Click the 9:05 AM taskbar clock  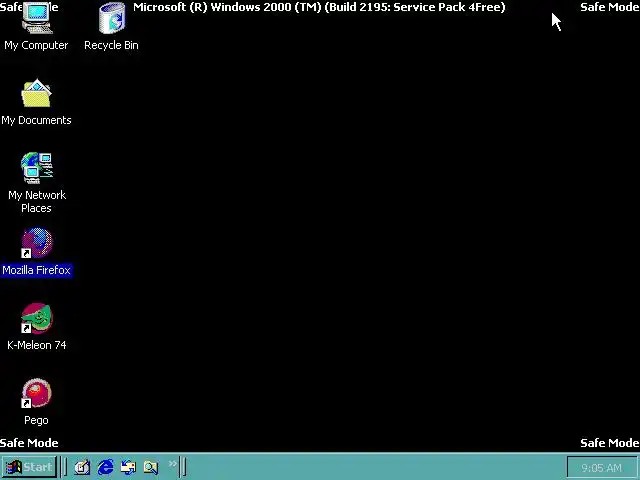click(602, 467)
